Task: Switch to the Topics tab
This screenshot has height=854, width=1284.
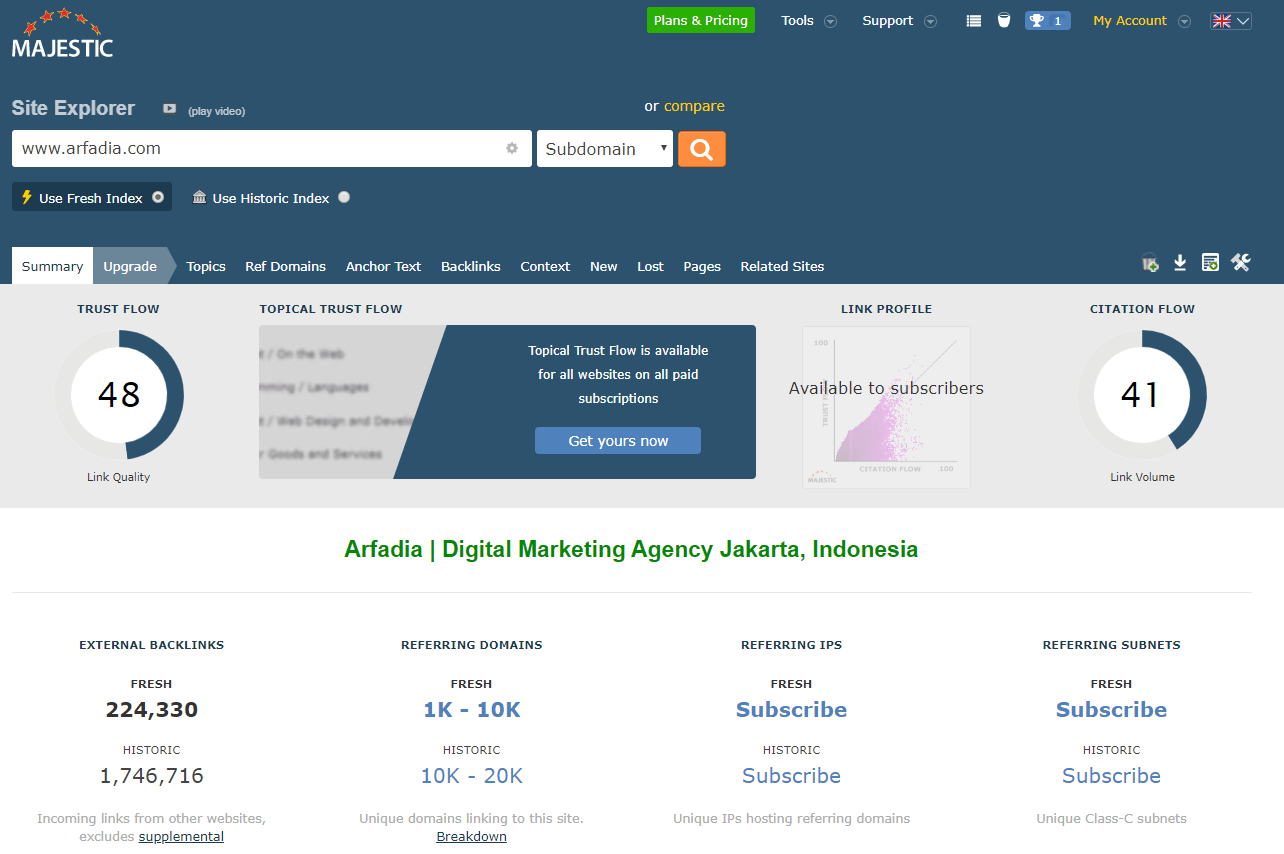Action: [x=206, y=266]
